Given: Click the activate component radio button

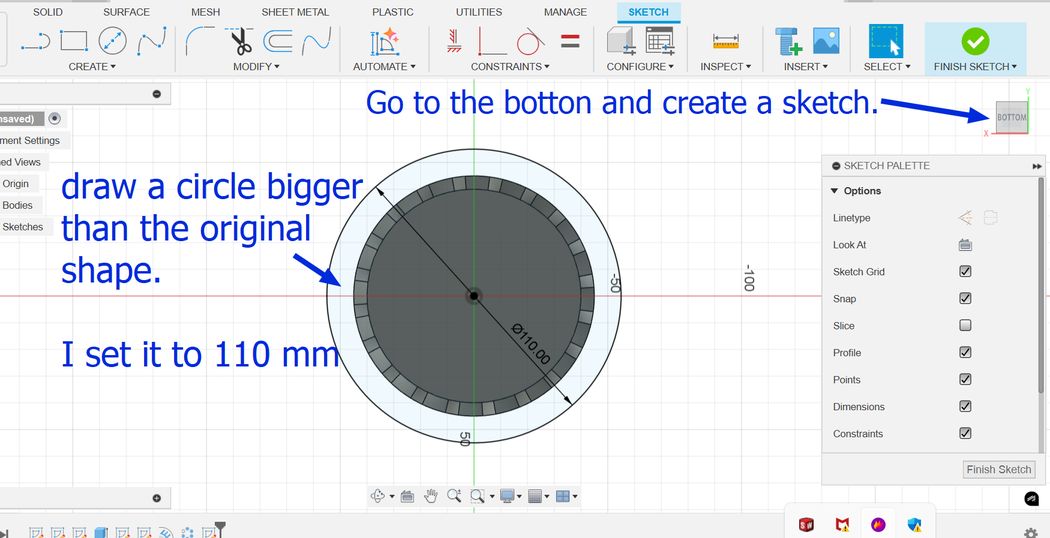Looking at the screenshot, I should [55, 119].
